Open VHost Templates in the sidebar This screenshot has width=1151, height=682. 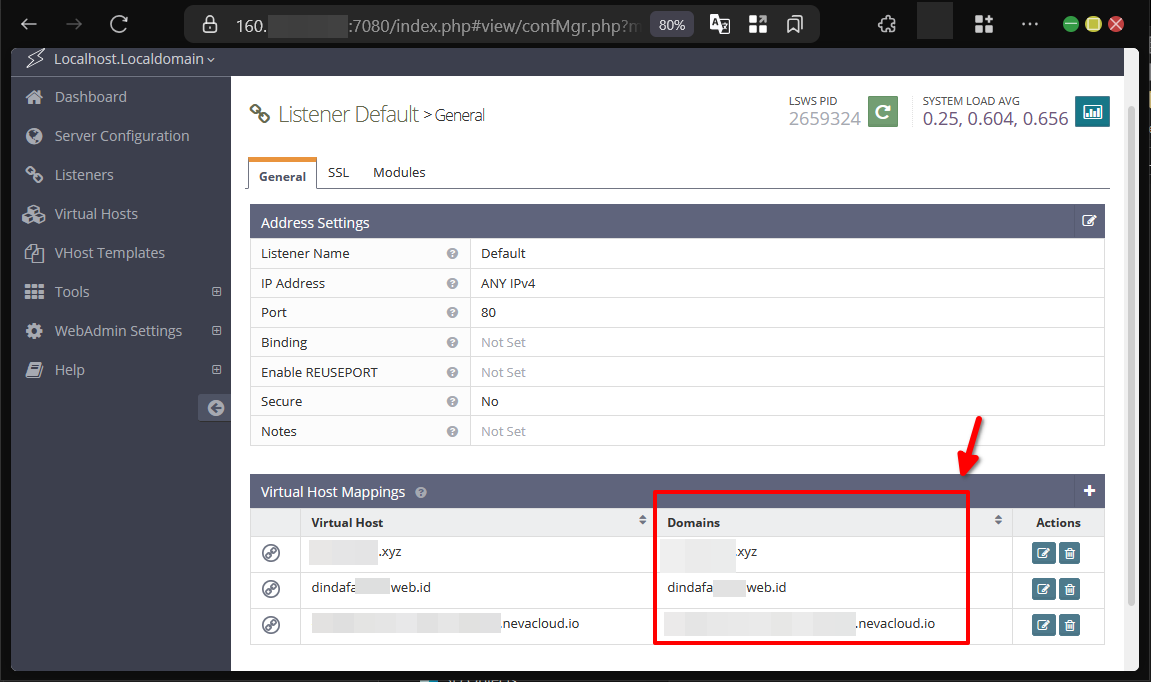click(109, 253)
